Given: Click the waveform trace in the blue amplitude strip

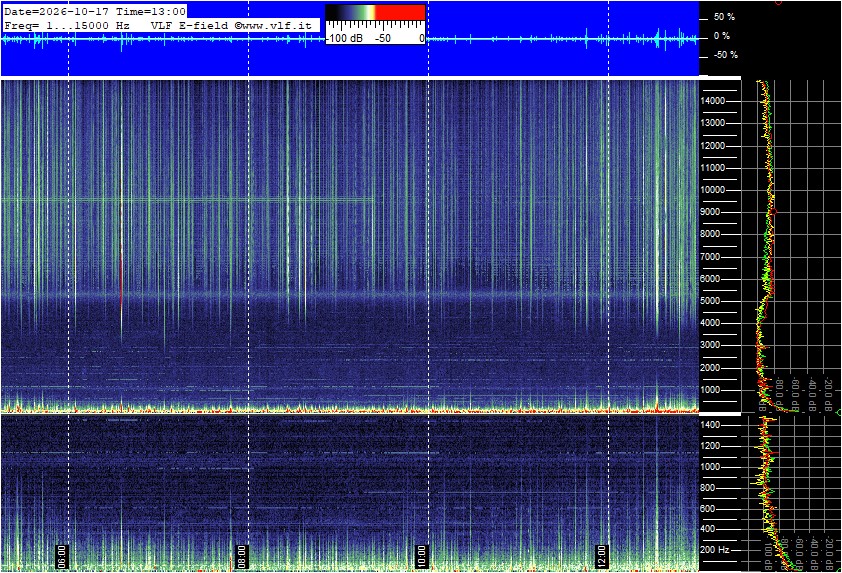Looking at the screenshot, I should tap(349, 39).
